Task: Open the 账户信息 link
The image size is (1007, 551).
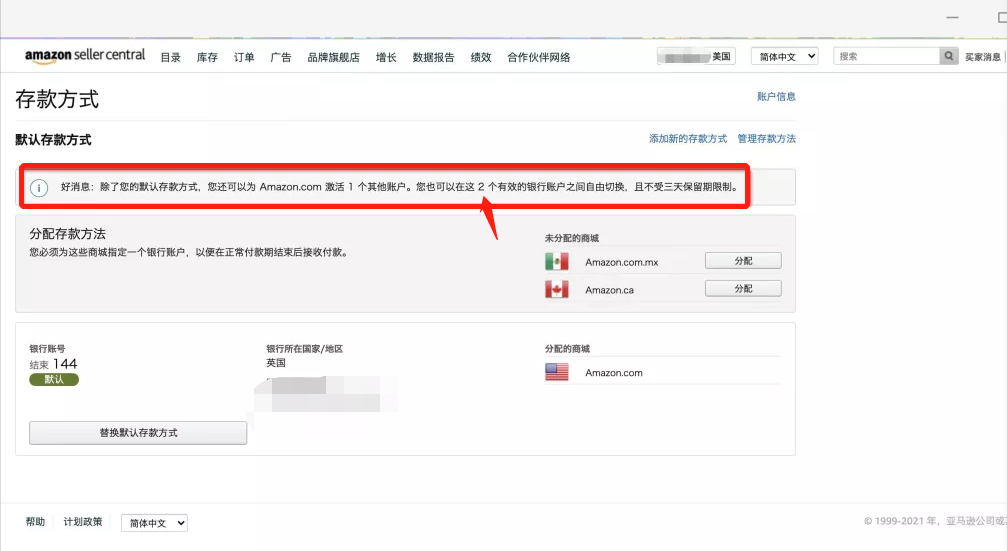Action: coord(776,96)
